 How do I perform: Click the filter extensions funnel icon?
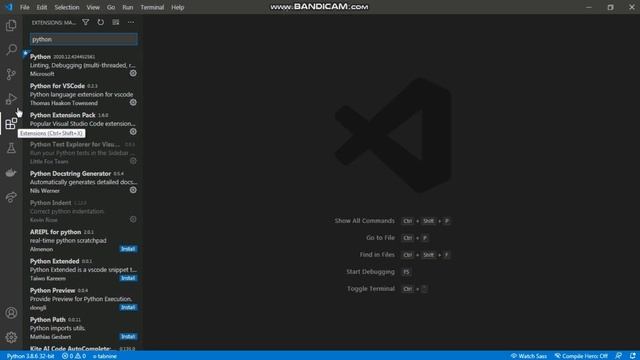tap(86, 22)
